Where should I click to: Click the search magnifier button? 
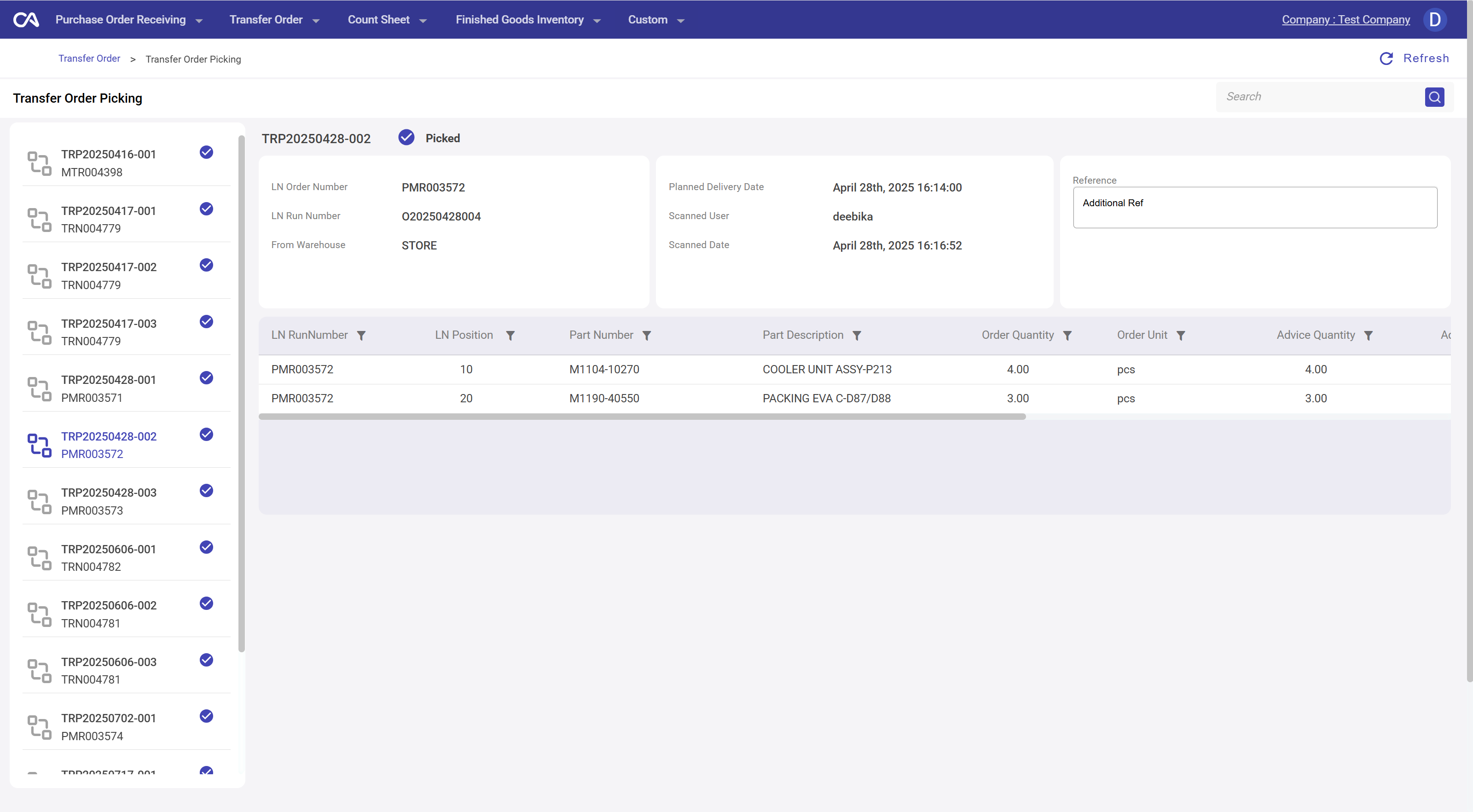pyautogui.click(x=1434, y=97)
